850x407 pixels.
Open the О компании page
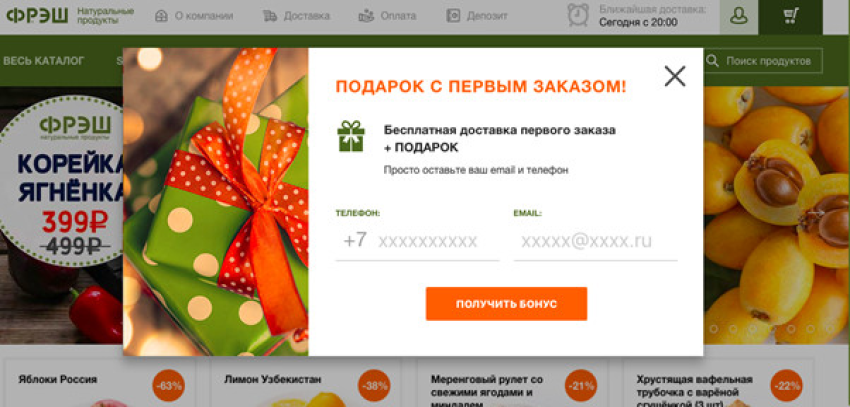click(x=203, y=16)
